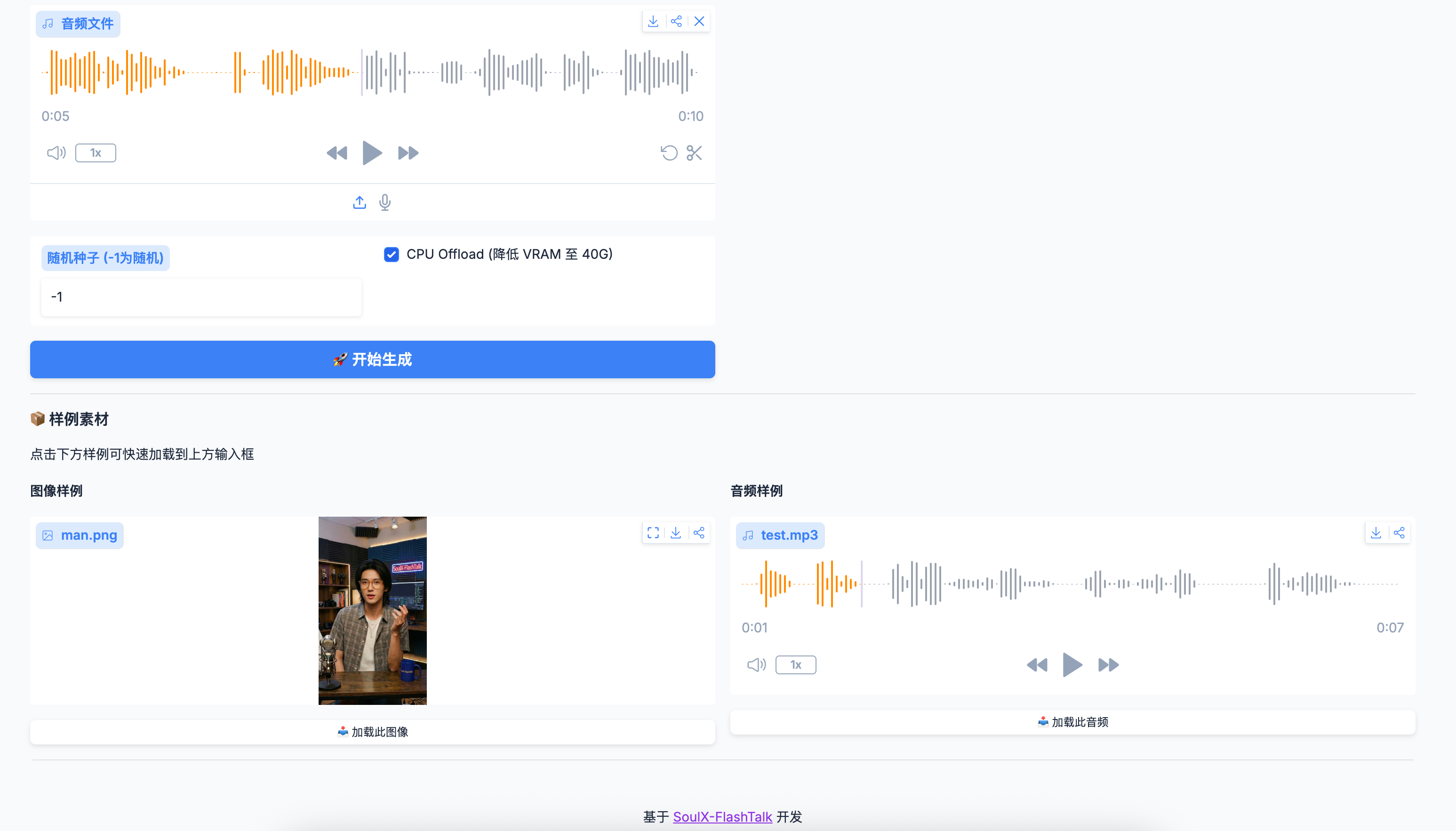Viewport: 1456px width, 831px height.
Task: Click the 加载此音频 button
Action: (1072, 722)
